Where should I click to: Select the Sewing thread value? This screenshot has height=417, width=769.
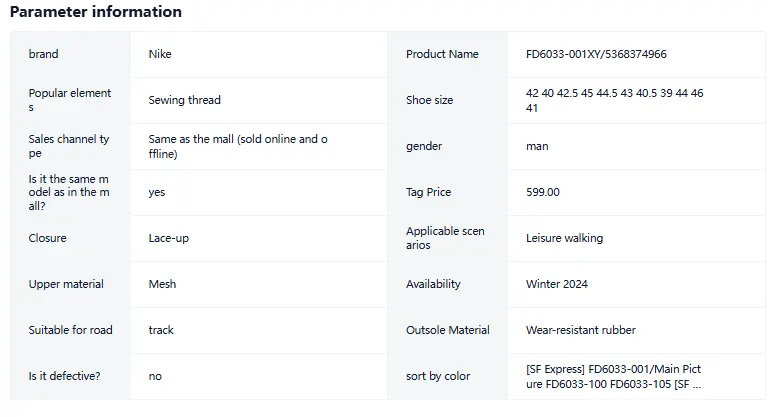184,100
